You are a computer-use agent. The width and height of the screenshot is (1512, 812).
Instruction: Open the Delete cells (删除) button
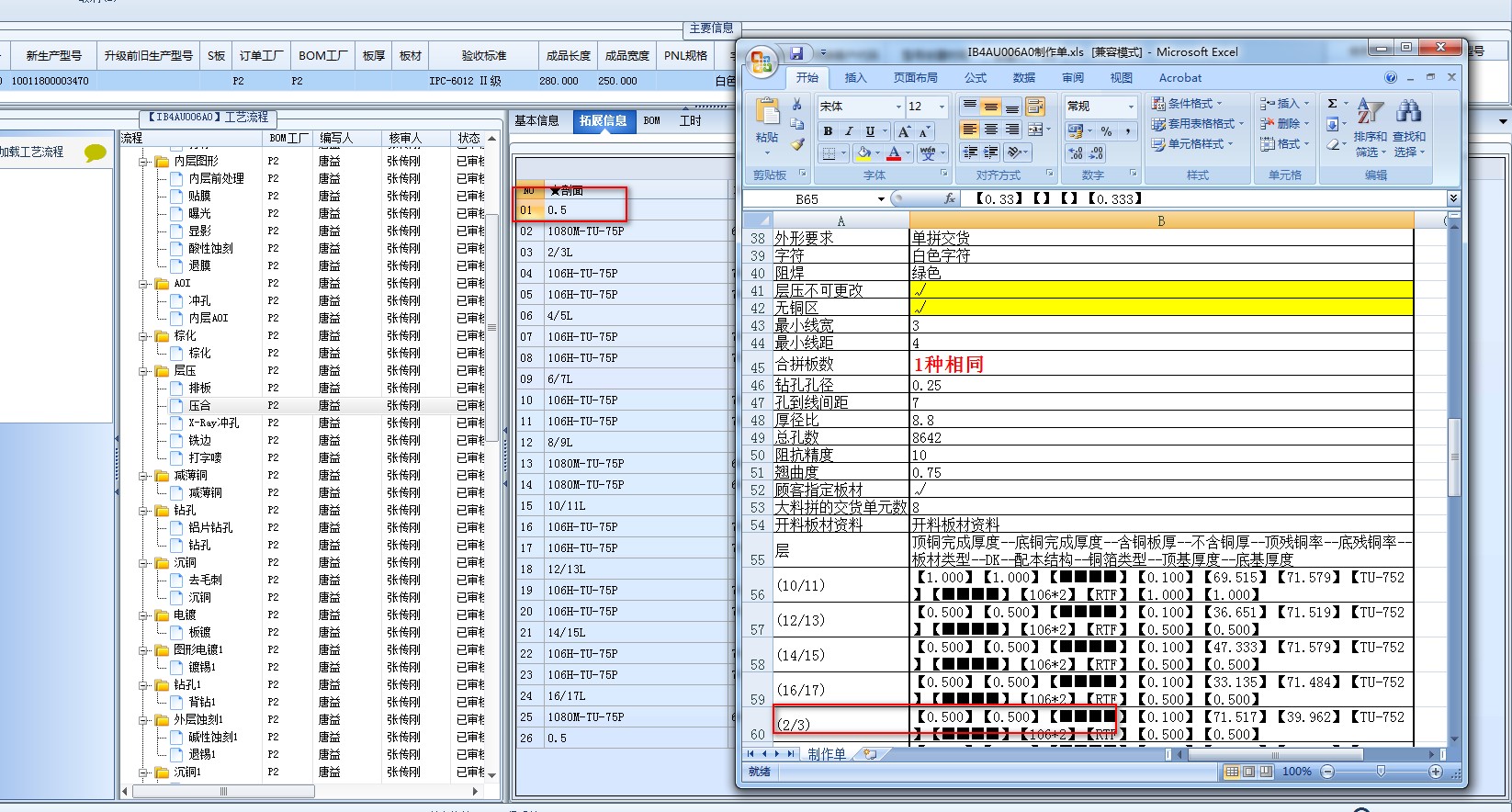(x=1284, y=124)
